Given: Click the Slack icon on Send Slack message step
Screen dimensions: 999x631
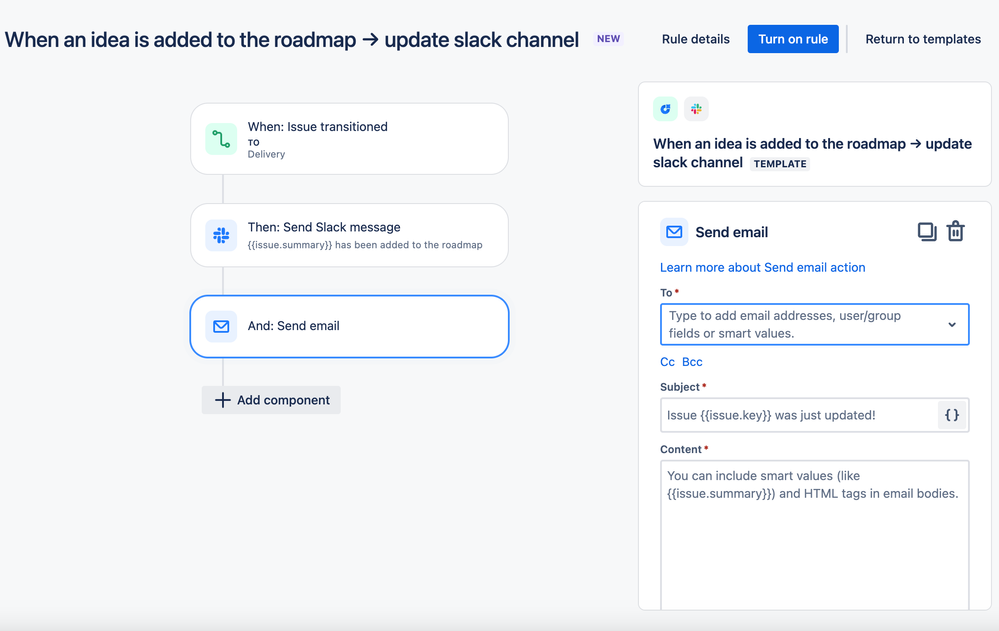Looking at the screenshot, I should 221,235.
